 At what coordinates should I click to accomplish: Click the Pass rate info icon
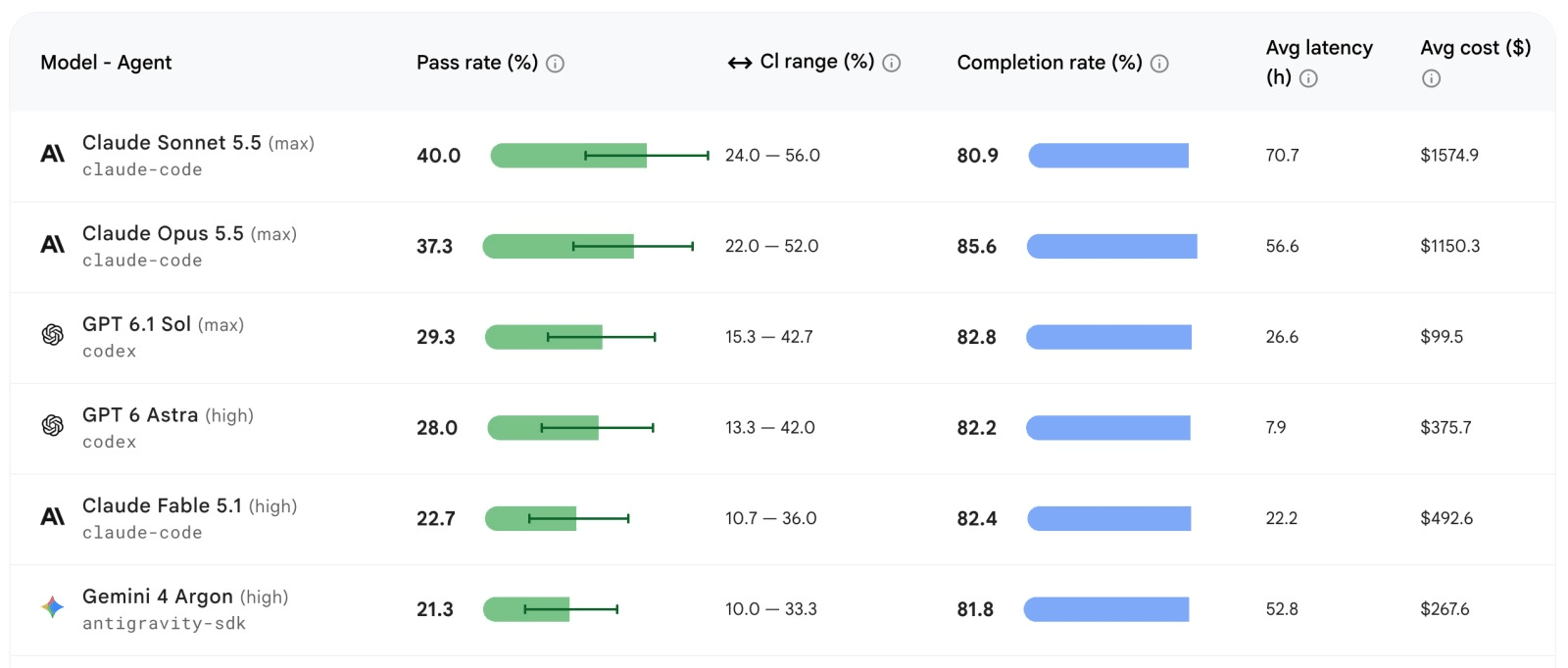click(x=555, y=64)
